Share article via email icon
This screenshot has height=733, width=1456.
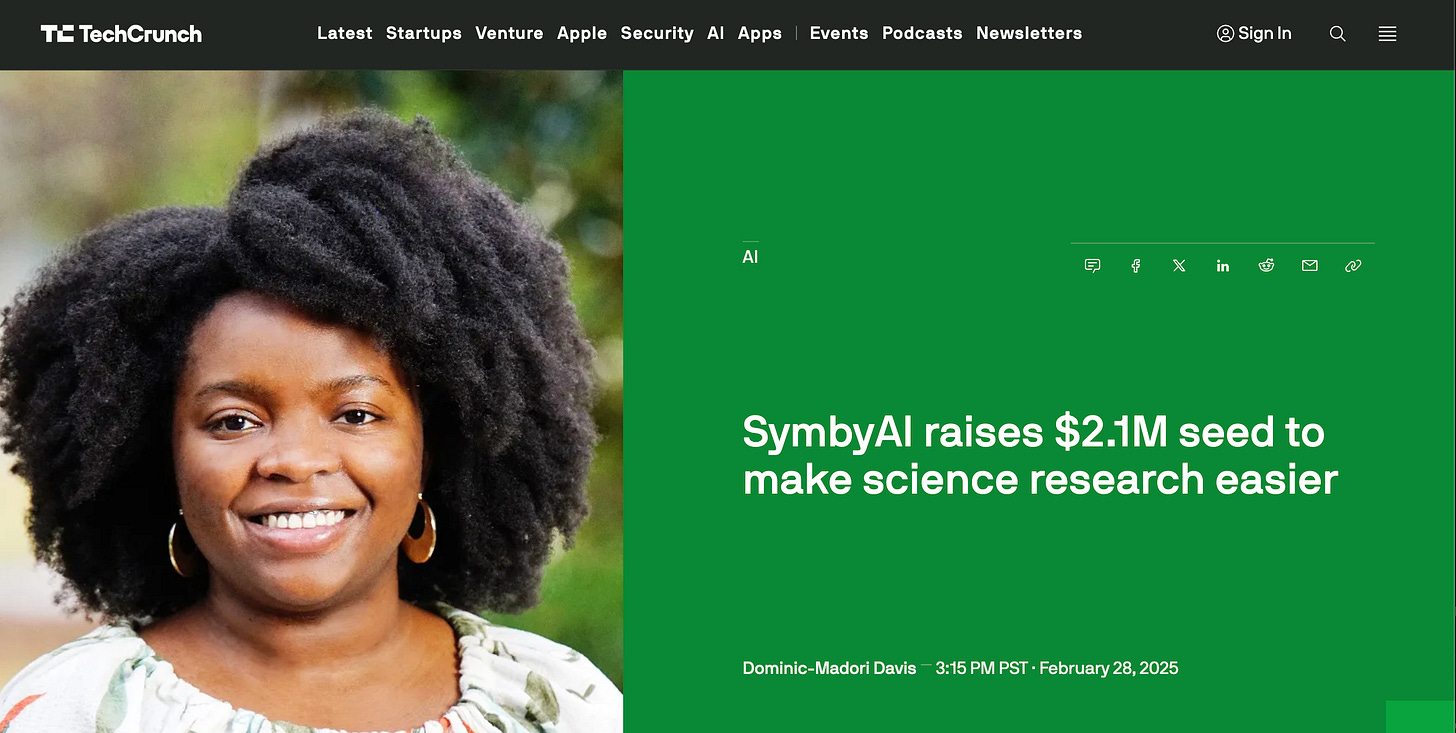(1310, 266)
